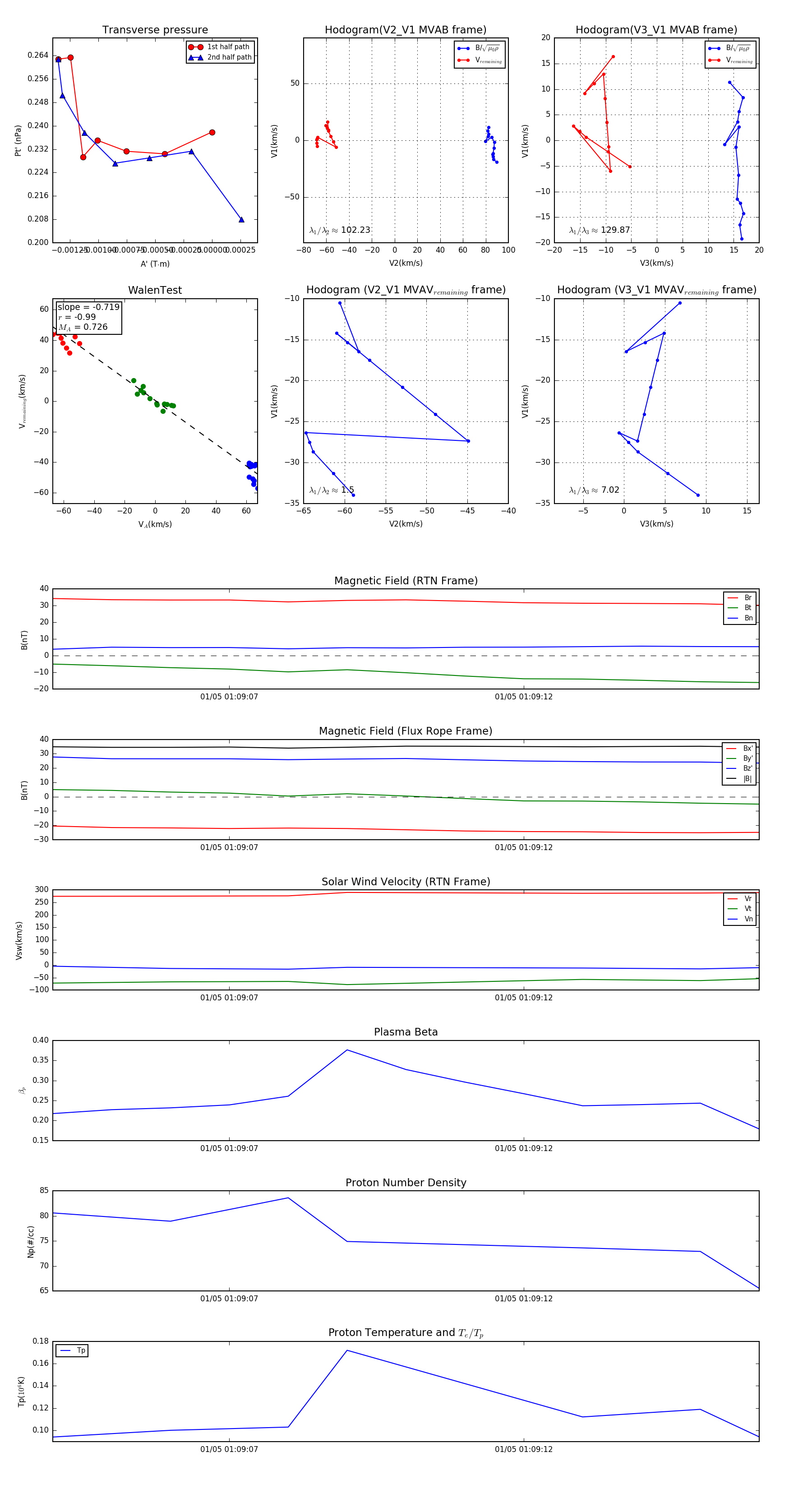The width and height of the screenshot is (812, 1489).
Task: Click the peak of Proton Number Density curve
Action: (288, 1198)
